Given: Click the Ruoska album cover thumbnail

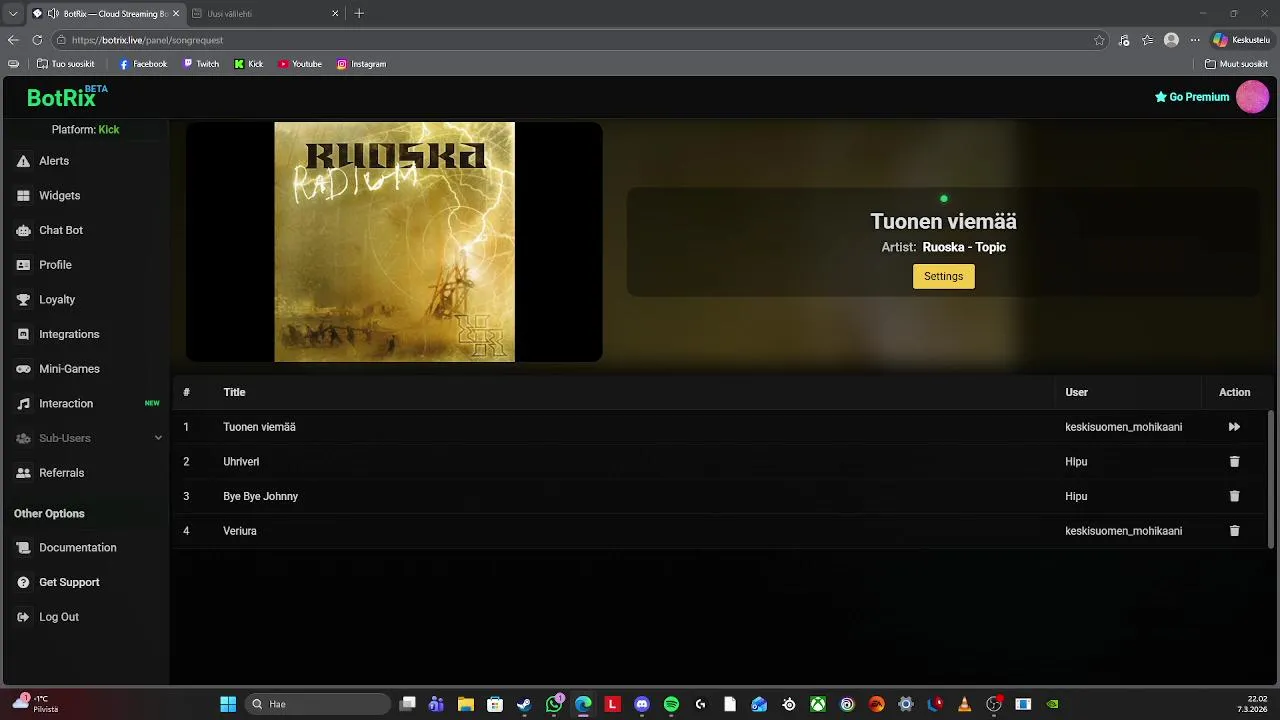Looking at the screenshot, I should (394, 242).
